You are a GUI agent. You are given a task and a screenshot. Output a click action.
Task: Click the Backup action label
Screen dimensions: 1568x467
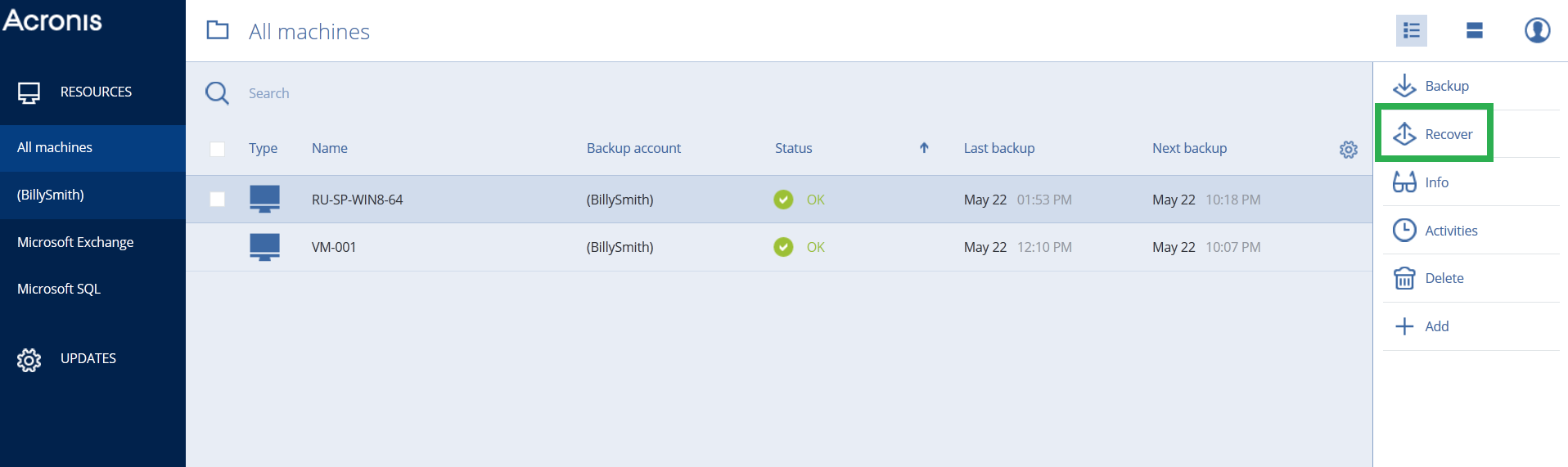pos(1447,86)
